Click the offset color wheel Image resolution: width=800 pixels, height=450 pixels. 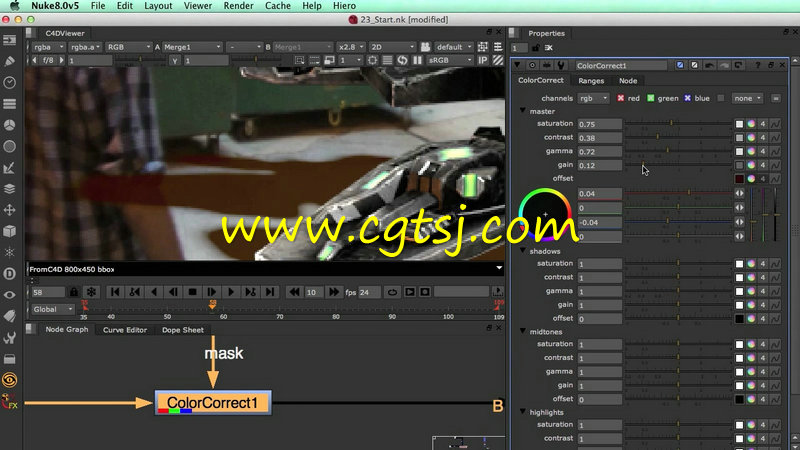coord(545,214)
